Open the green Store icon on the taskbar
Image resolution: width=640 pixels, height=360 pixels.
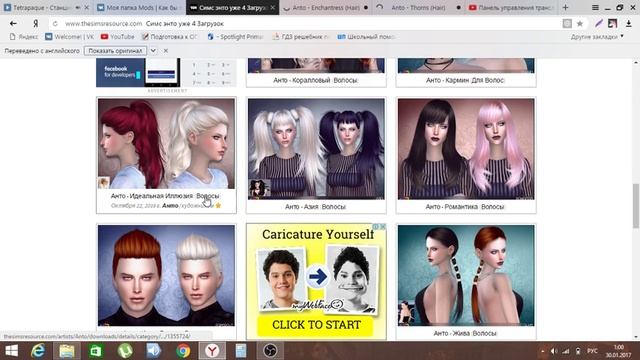(96, 351)
